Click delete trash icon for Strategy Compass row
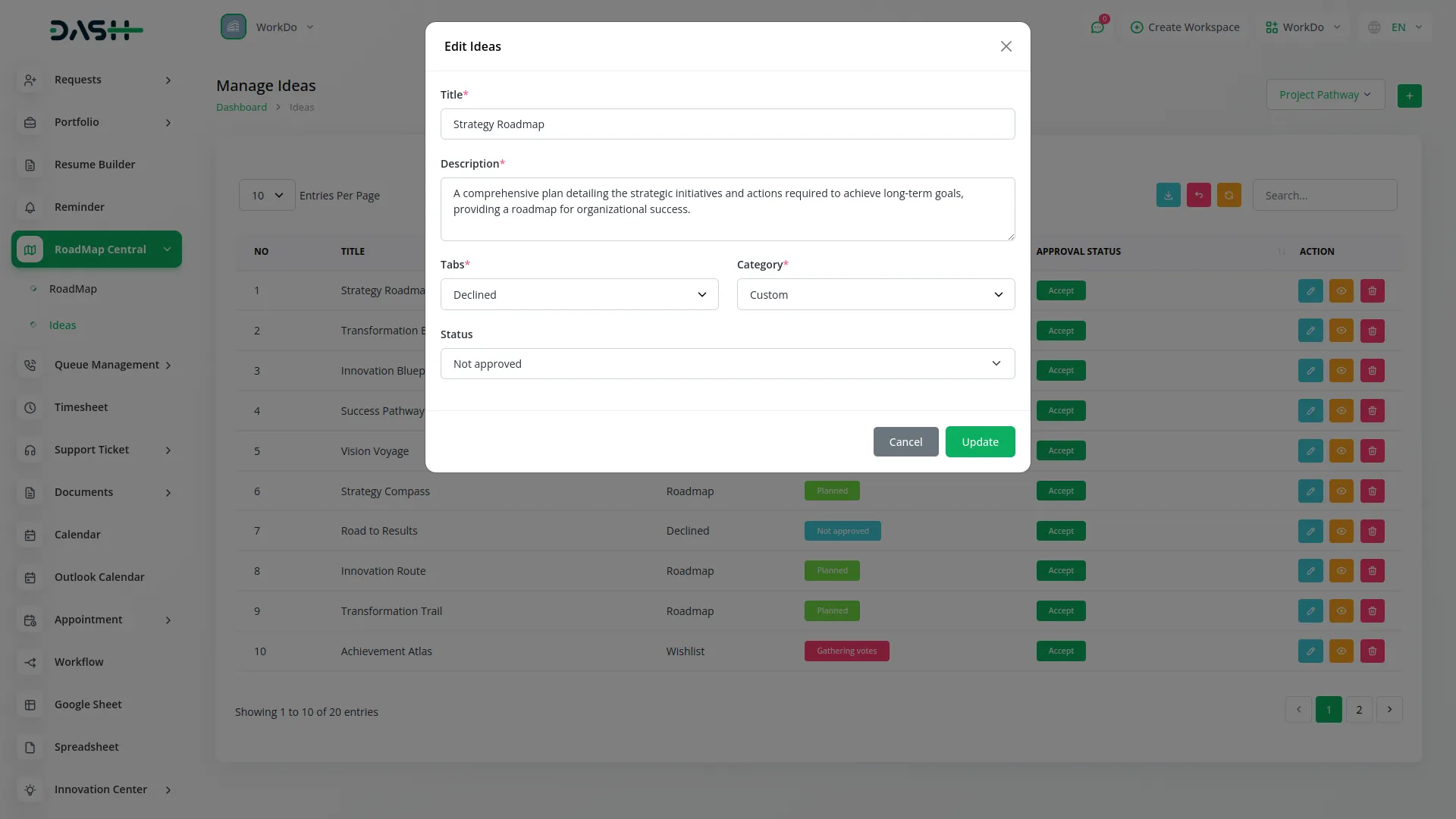Image resolution: width=1456 pixels, height=819 pixels. [1372, 491]
